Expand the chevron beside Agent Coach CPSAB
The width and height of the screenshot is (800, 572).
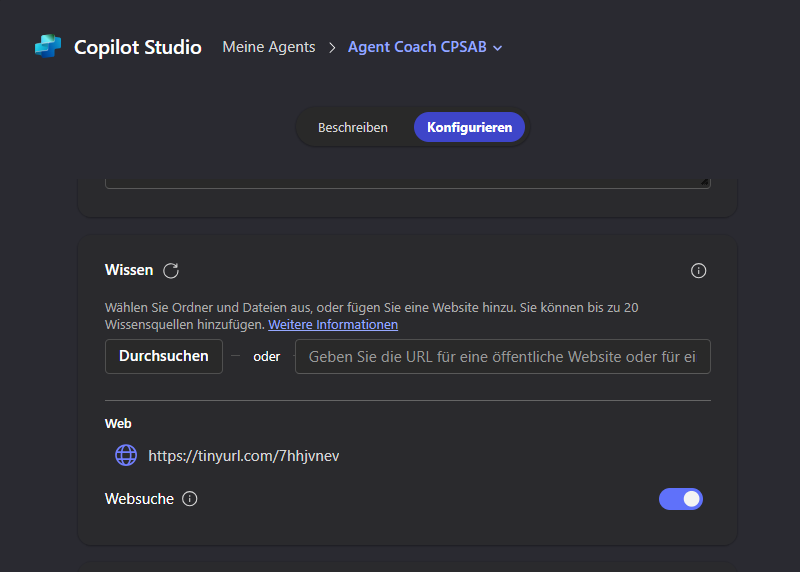tap(498, 48)
